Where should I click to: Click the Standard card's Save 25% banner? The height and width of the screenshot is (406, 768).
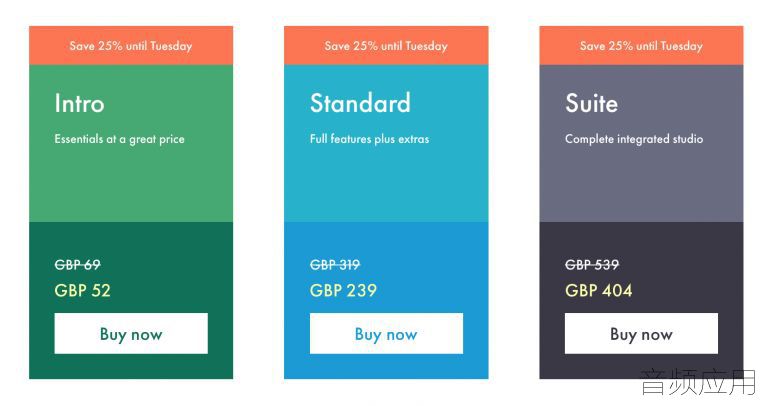(386, 46)
